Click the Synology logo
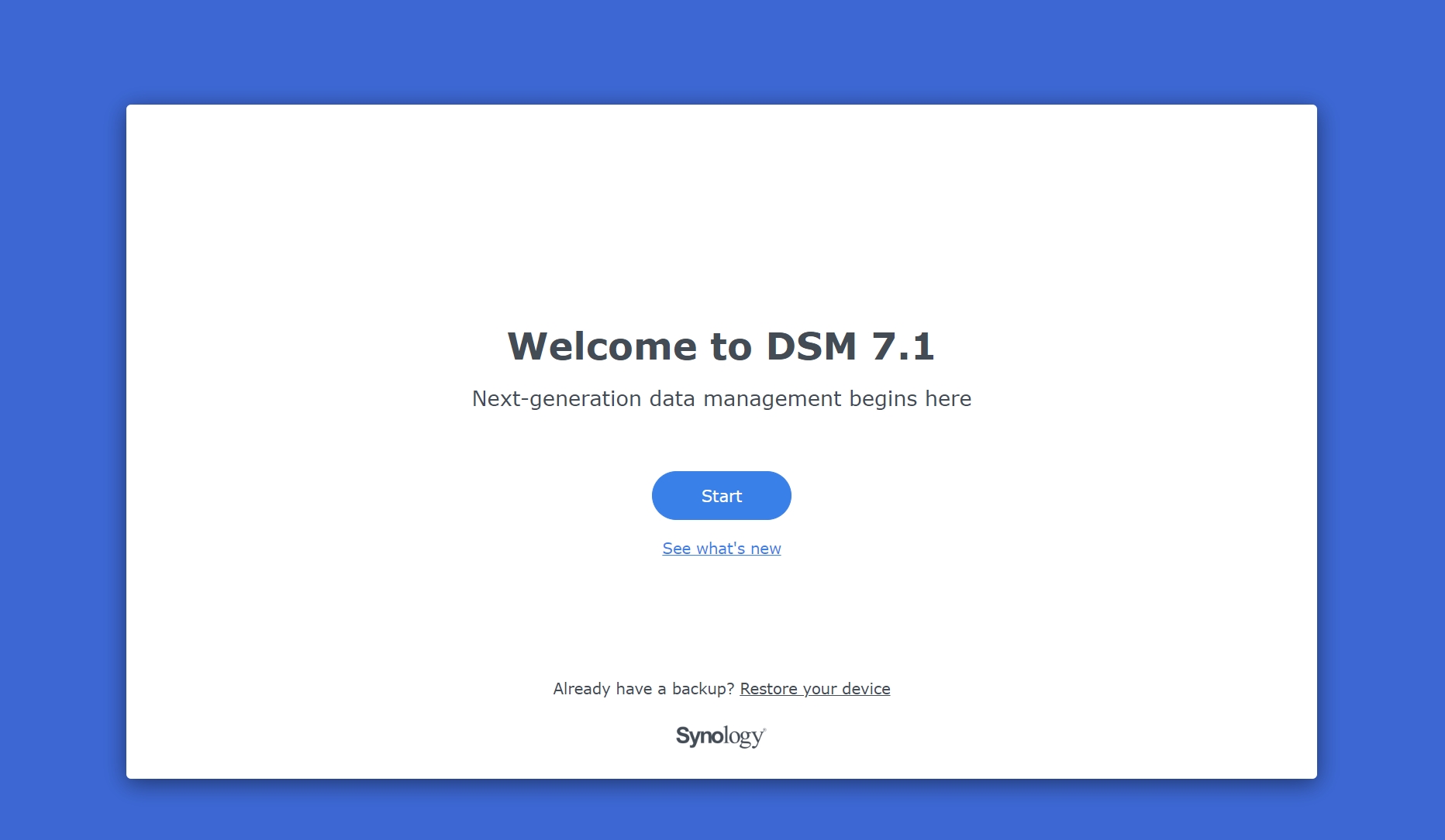The image size is (1445, 840). (x=720, y=736)
